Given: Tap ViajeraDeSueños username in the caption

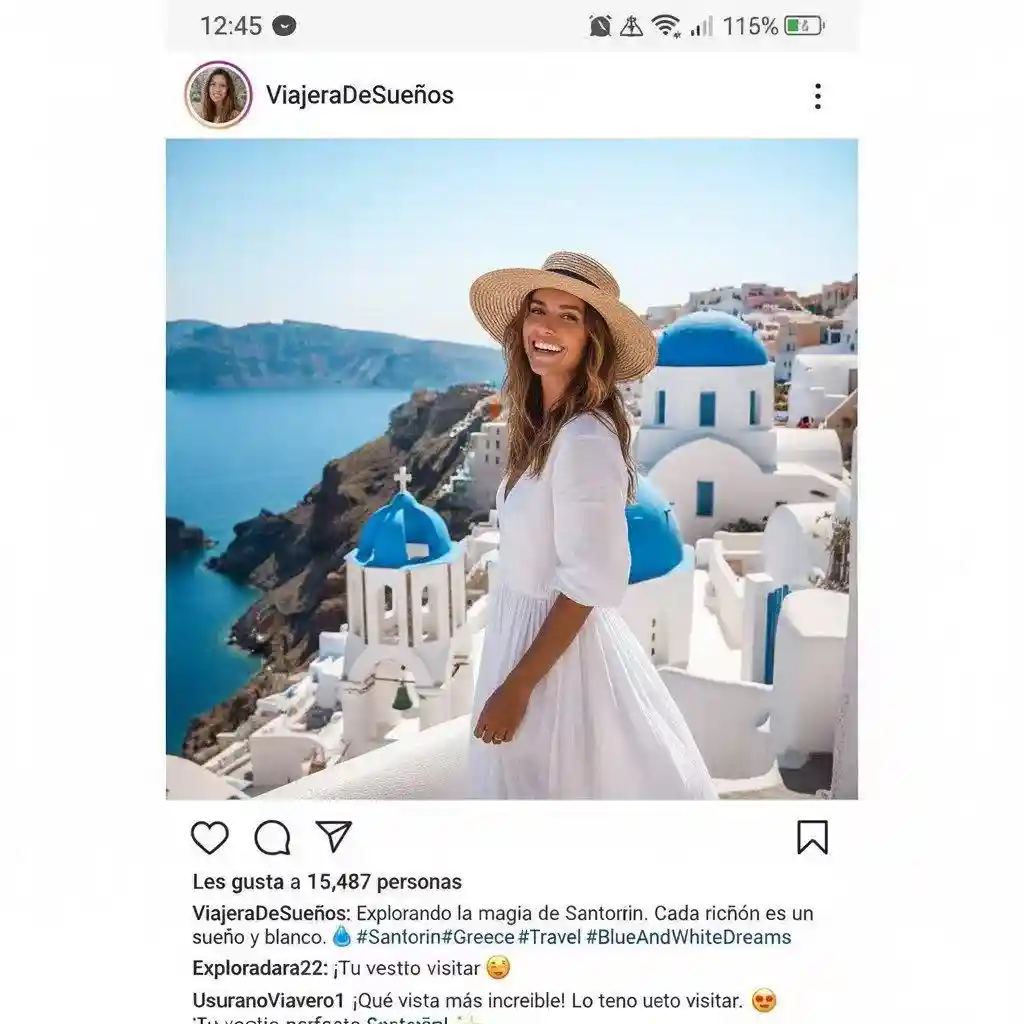Looking at the screenshot, I should (271, 913).
